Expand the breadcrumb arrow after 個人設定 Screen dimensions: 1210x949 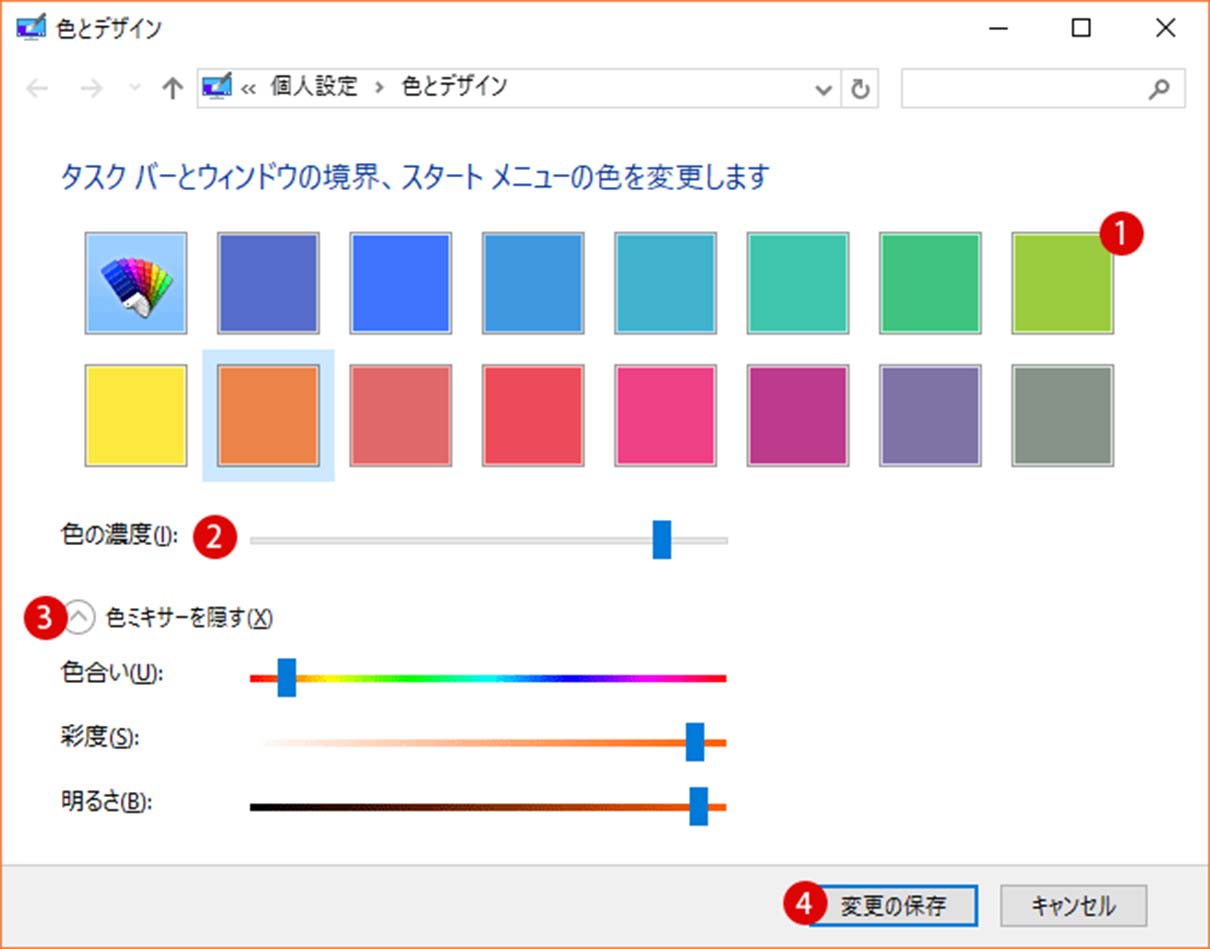click(x=379, y=88)
